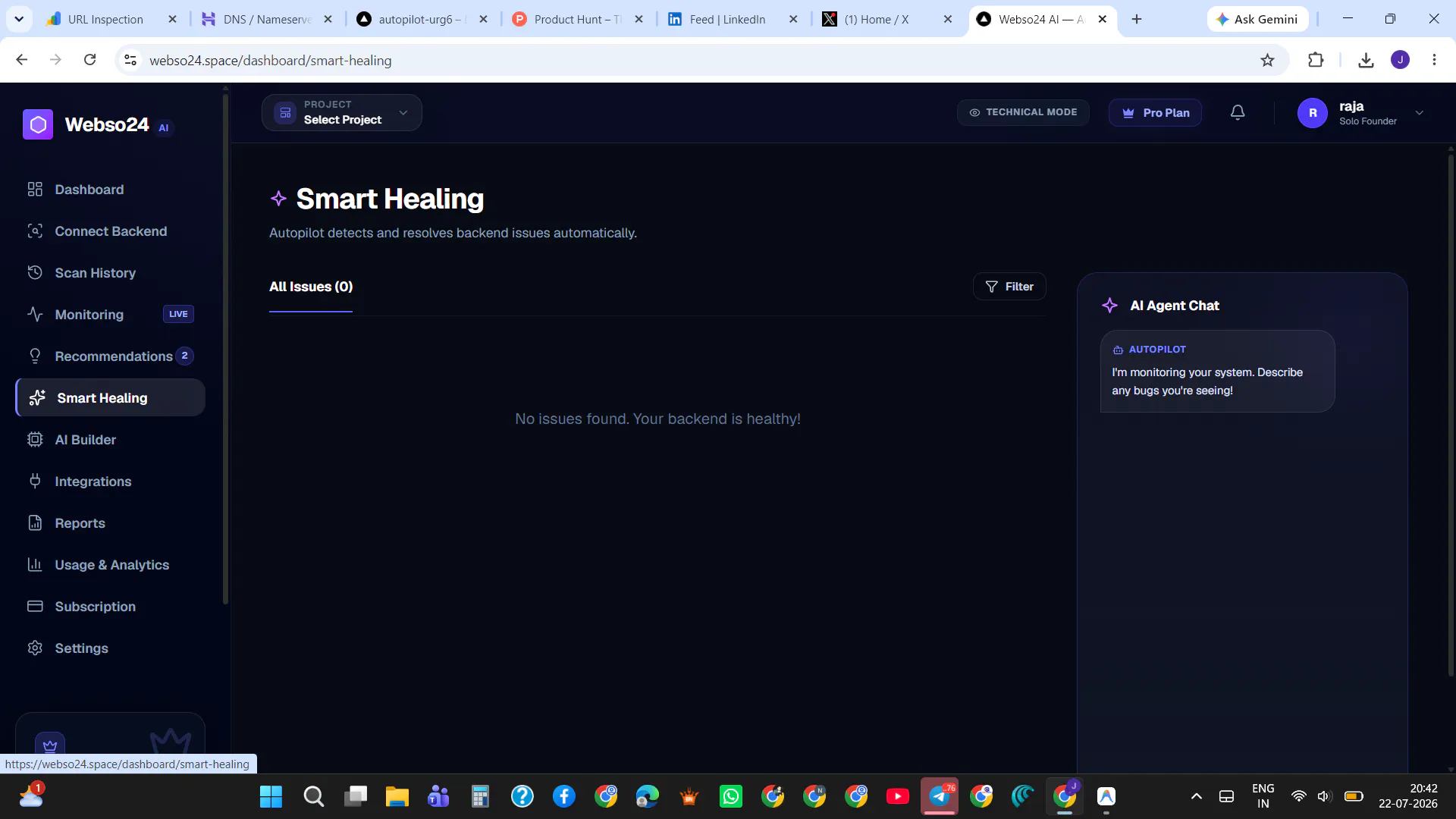
Task: Click the page vertical scrollbar
Action: tap(1451, 415)
